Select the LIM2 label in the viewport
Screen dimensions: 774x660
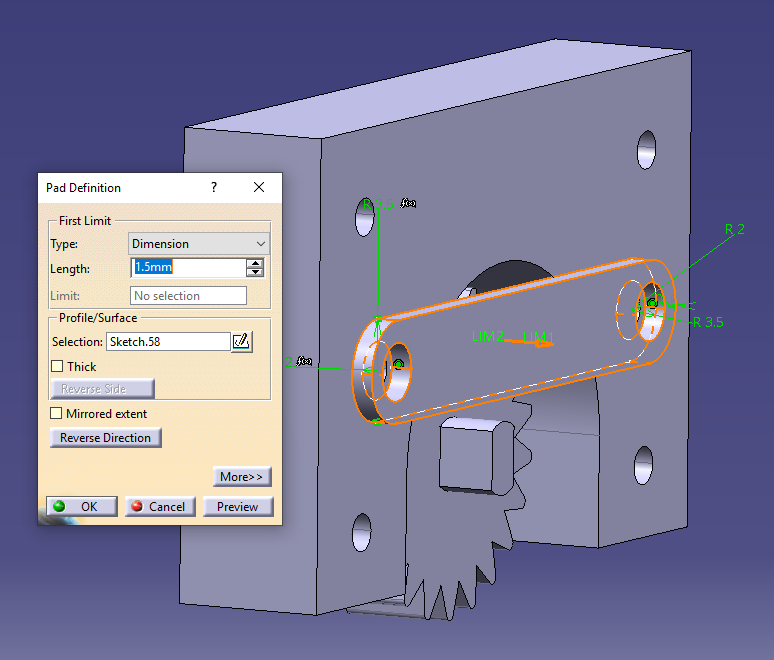click(488, 336)
